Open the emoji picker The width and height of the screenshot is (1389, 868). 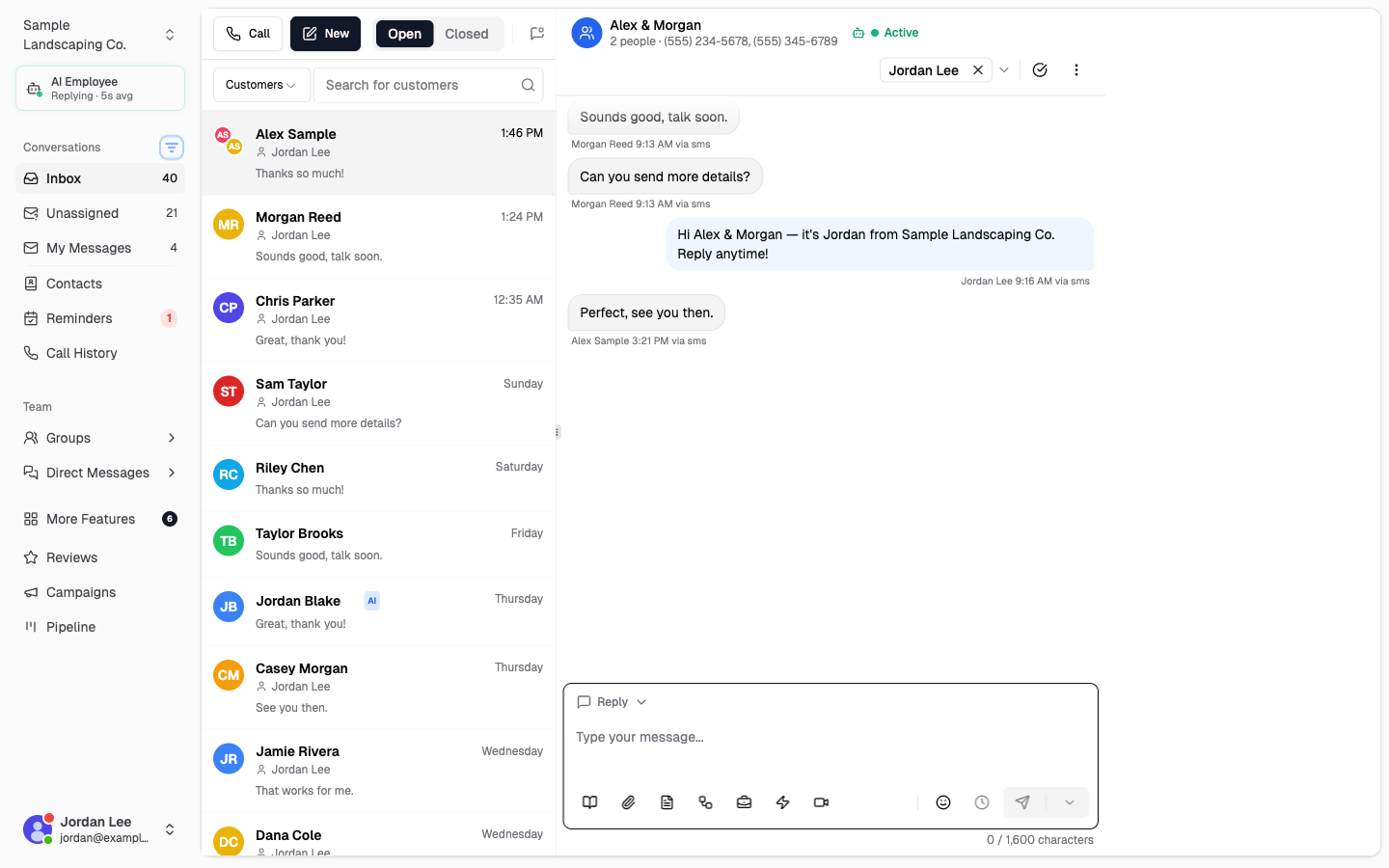[x=943, y=802]
